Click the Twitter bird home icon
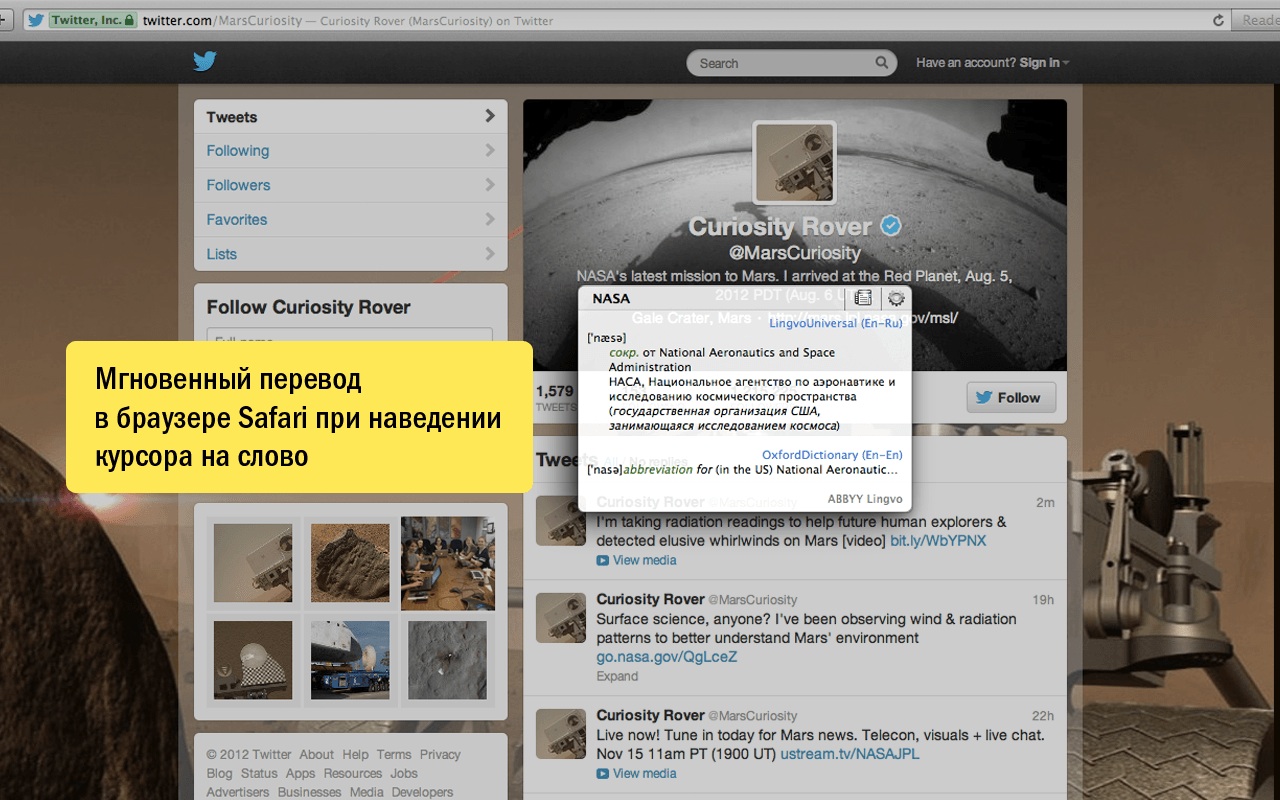This screenshot has width=1280, height=800. [x=205, y=62]
